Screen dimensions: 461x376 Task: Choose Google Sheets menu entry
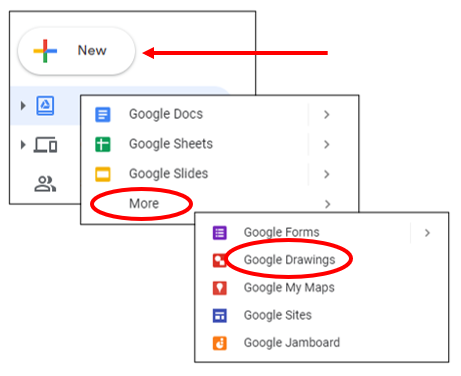[171, 144]
